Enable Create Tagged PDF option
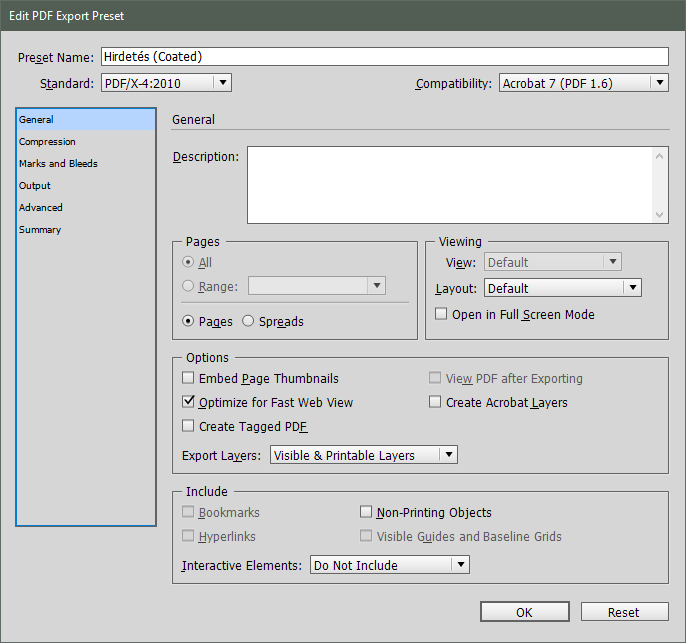 coord(189,427)
